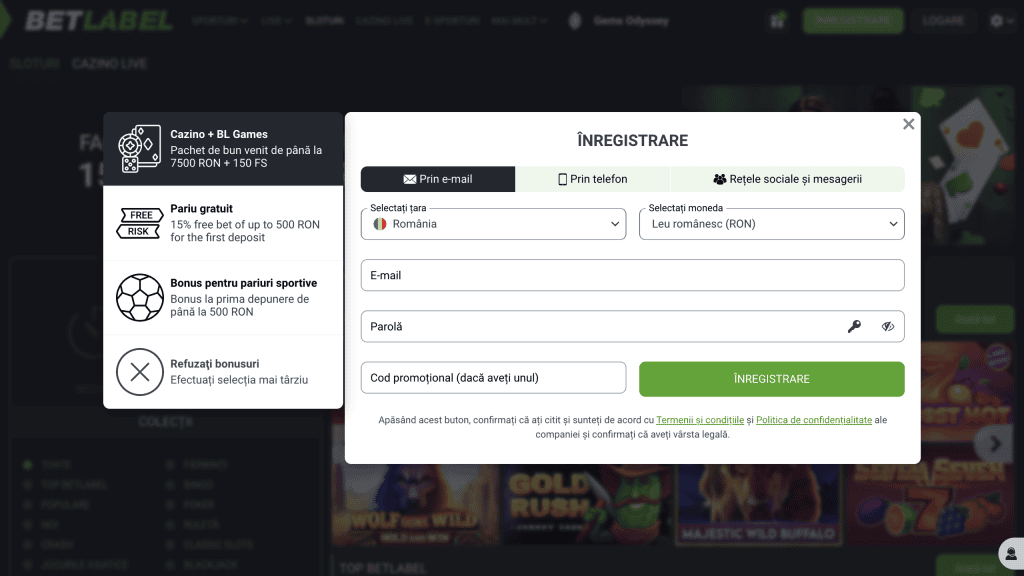Choose the Refuzați bonusuri option
Viewport: 1024px width, 576px height.
coord(223,372)
